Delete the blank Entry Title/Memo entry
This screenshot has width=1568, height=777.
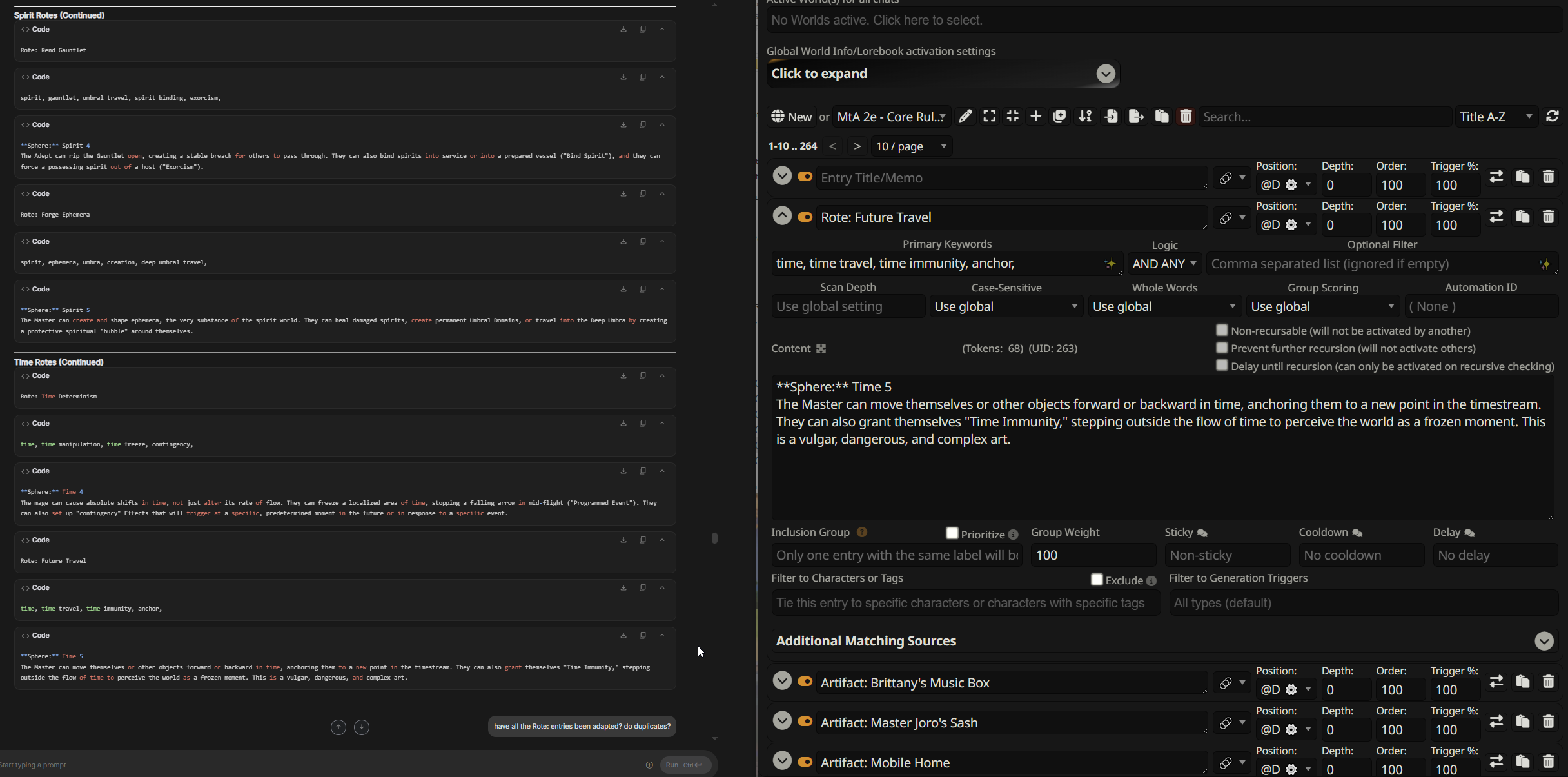1548,177
